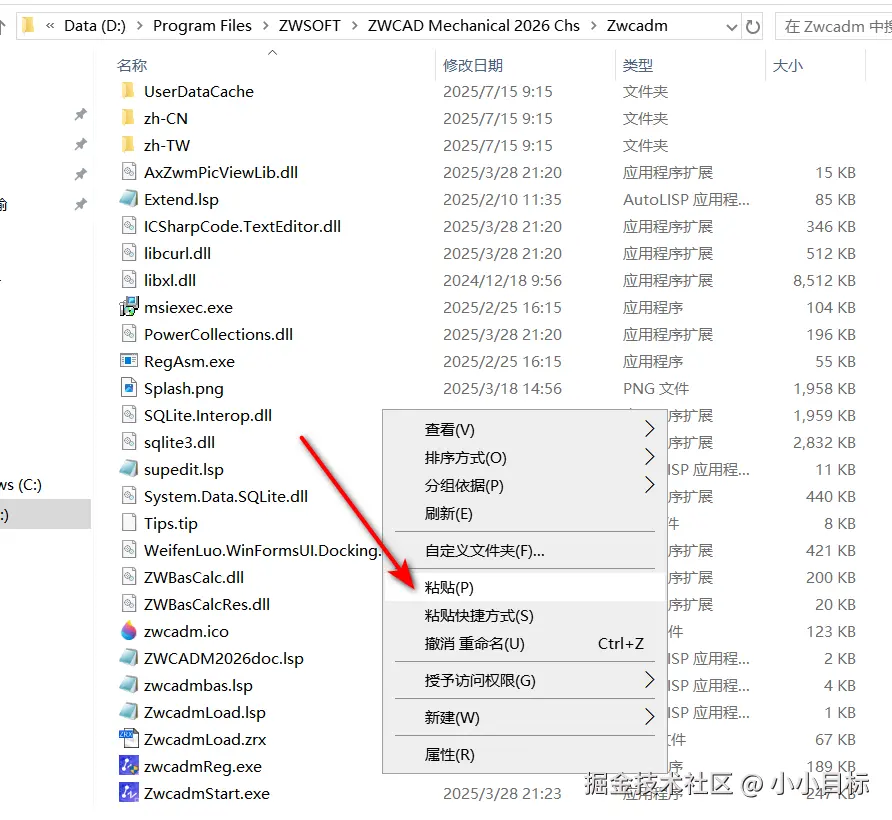
Task: Click the zh-TW folder icon
Action: [129, 145]
